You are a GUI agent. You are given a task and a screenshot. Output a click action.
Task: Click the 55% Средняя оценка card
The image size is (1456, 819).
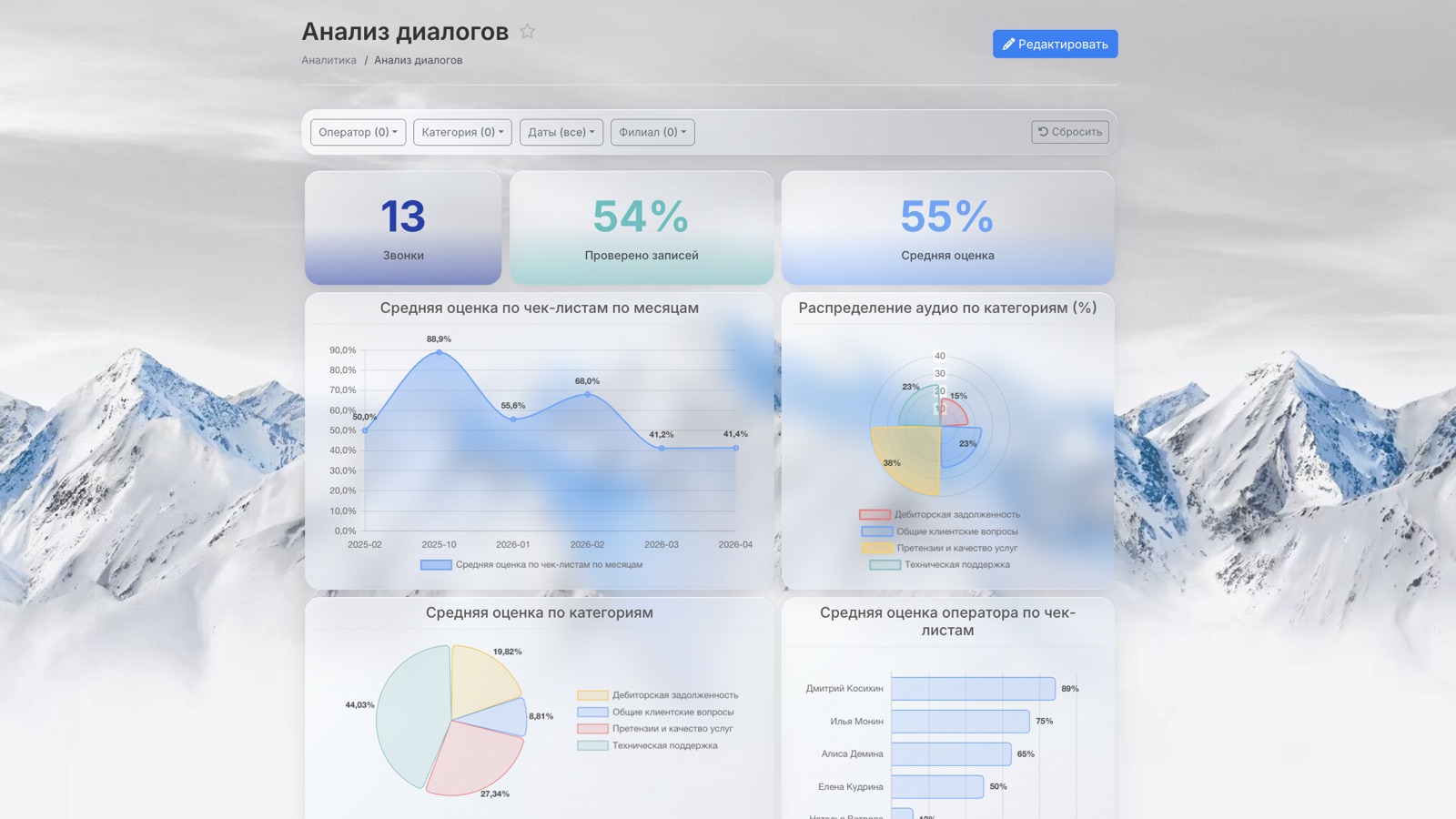947,228
